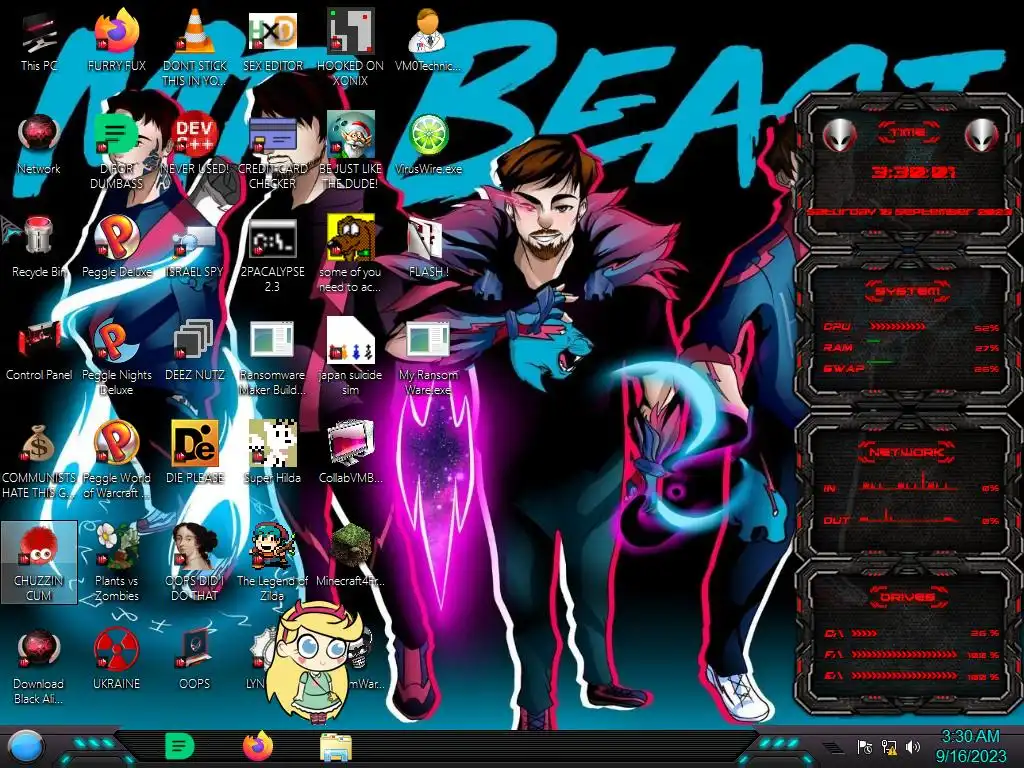Open Control Panel desktop icon
Viewport: 1024px width, 768px height.
tap(39, 351)
